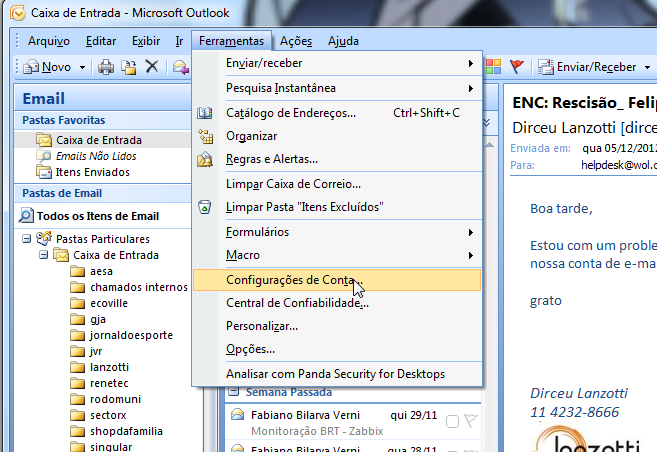Choose Opções in Ferramentas menu

tap(337, 349)
